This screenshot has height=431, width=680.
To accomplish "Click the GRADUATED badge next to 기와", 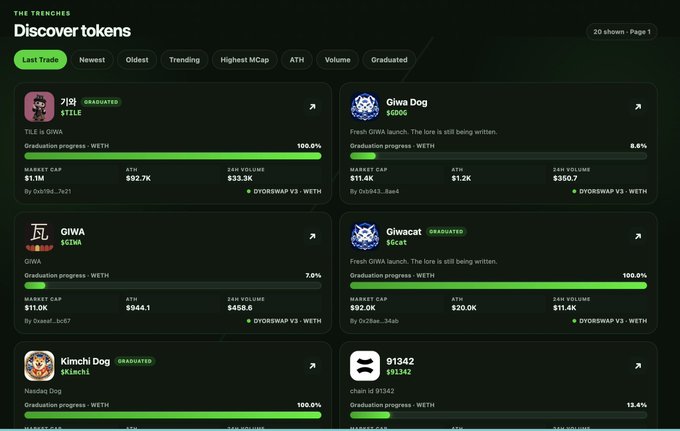I will pyautogui.click(x=101, y=102).
